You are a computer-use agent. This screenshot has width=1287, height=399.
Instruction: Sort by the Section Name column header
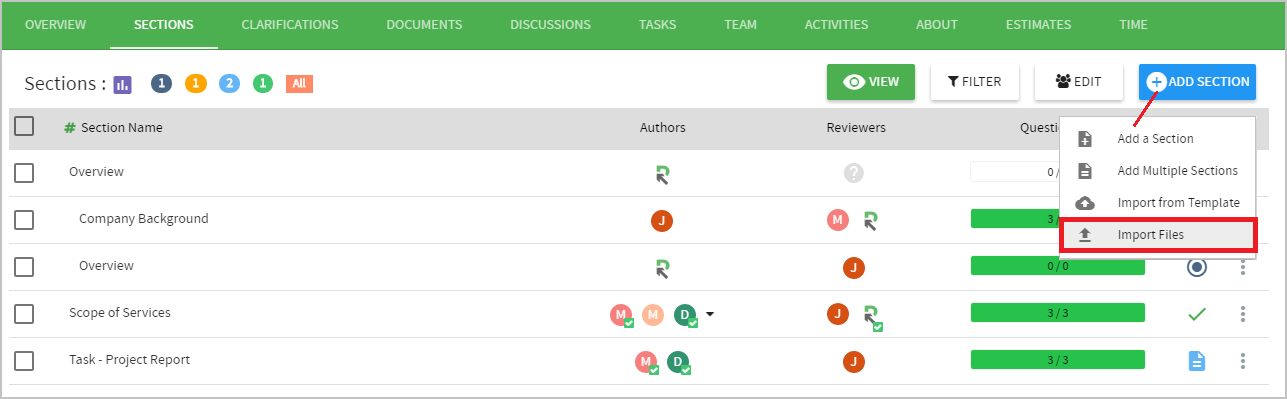[121, 127]
